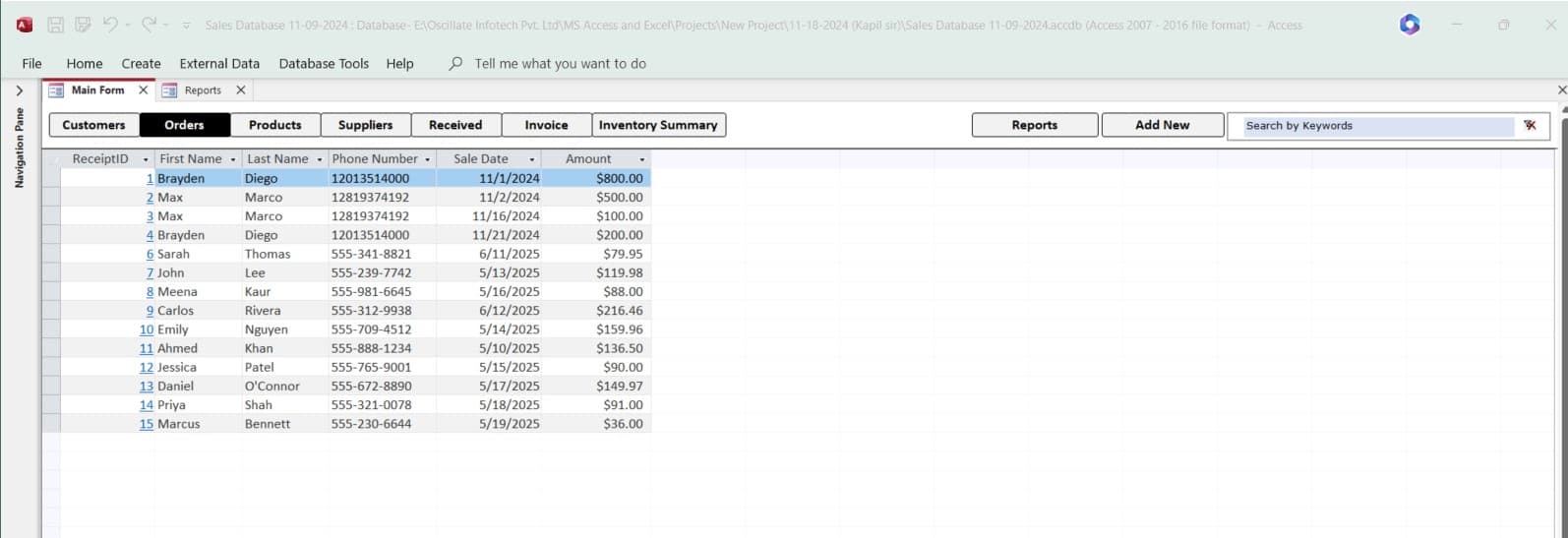The height and width of the screenshot is (538, 1568).
Task: Click the Add New button
Action: point(1163,125)
